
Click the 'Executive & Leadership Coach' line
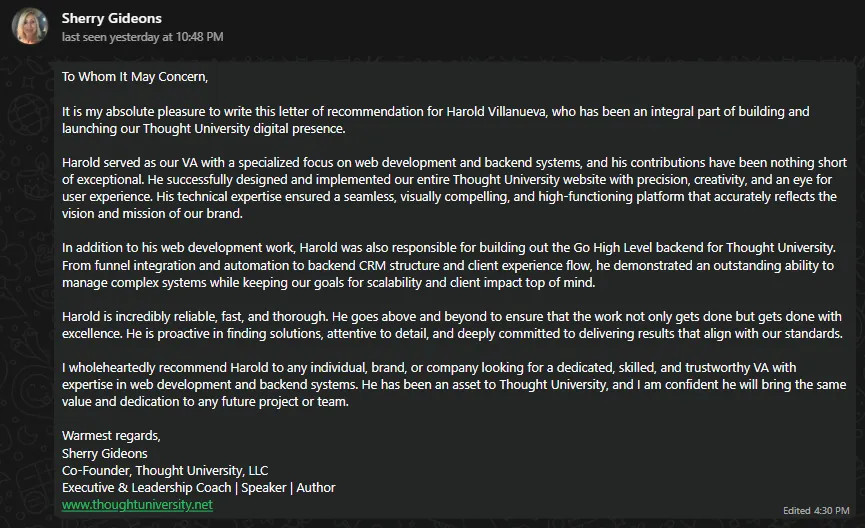pos(199,488)
